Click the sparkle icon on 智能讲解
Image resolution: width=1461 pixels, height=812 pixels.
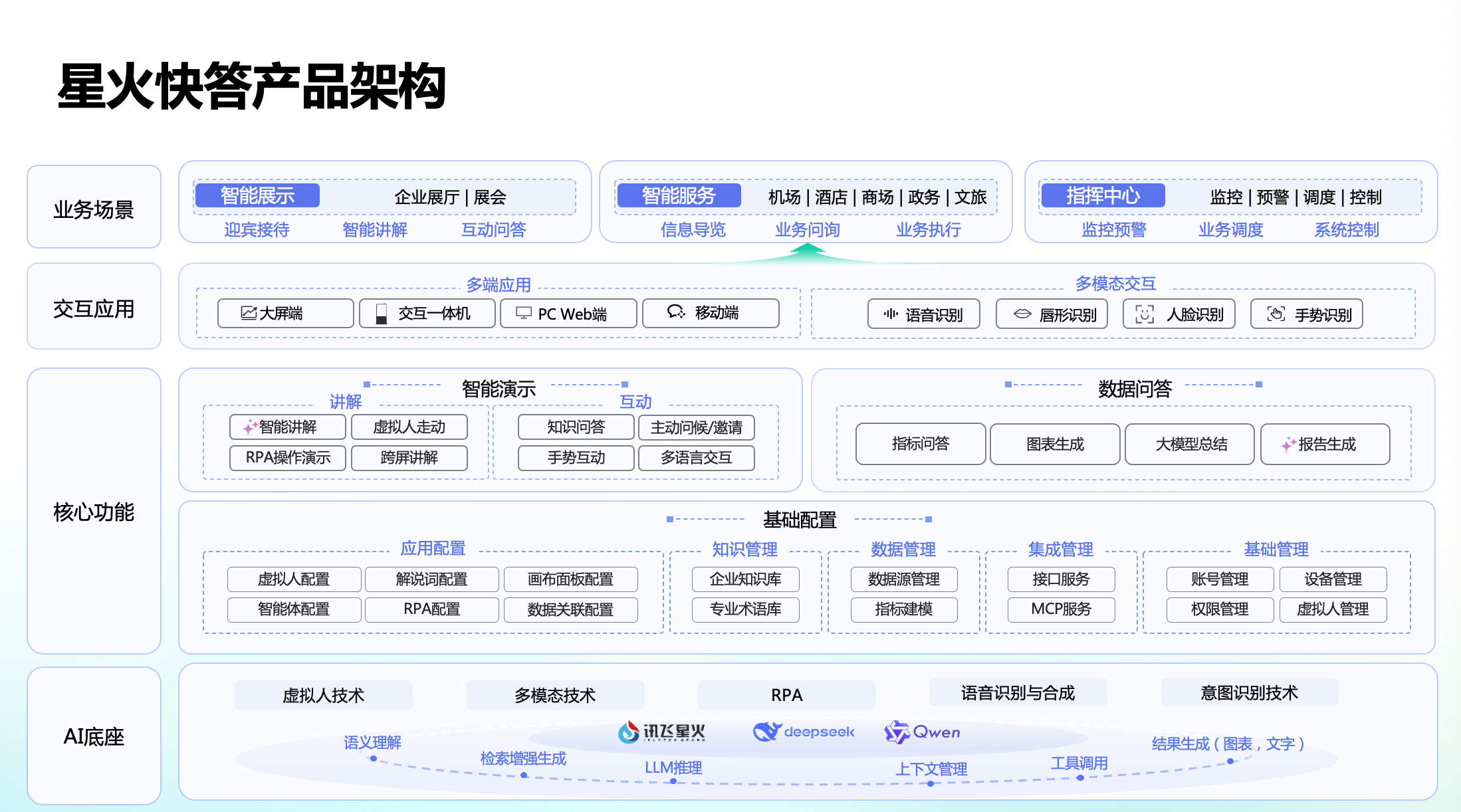[x=249, y=427]
